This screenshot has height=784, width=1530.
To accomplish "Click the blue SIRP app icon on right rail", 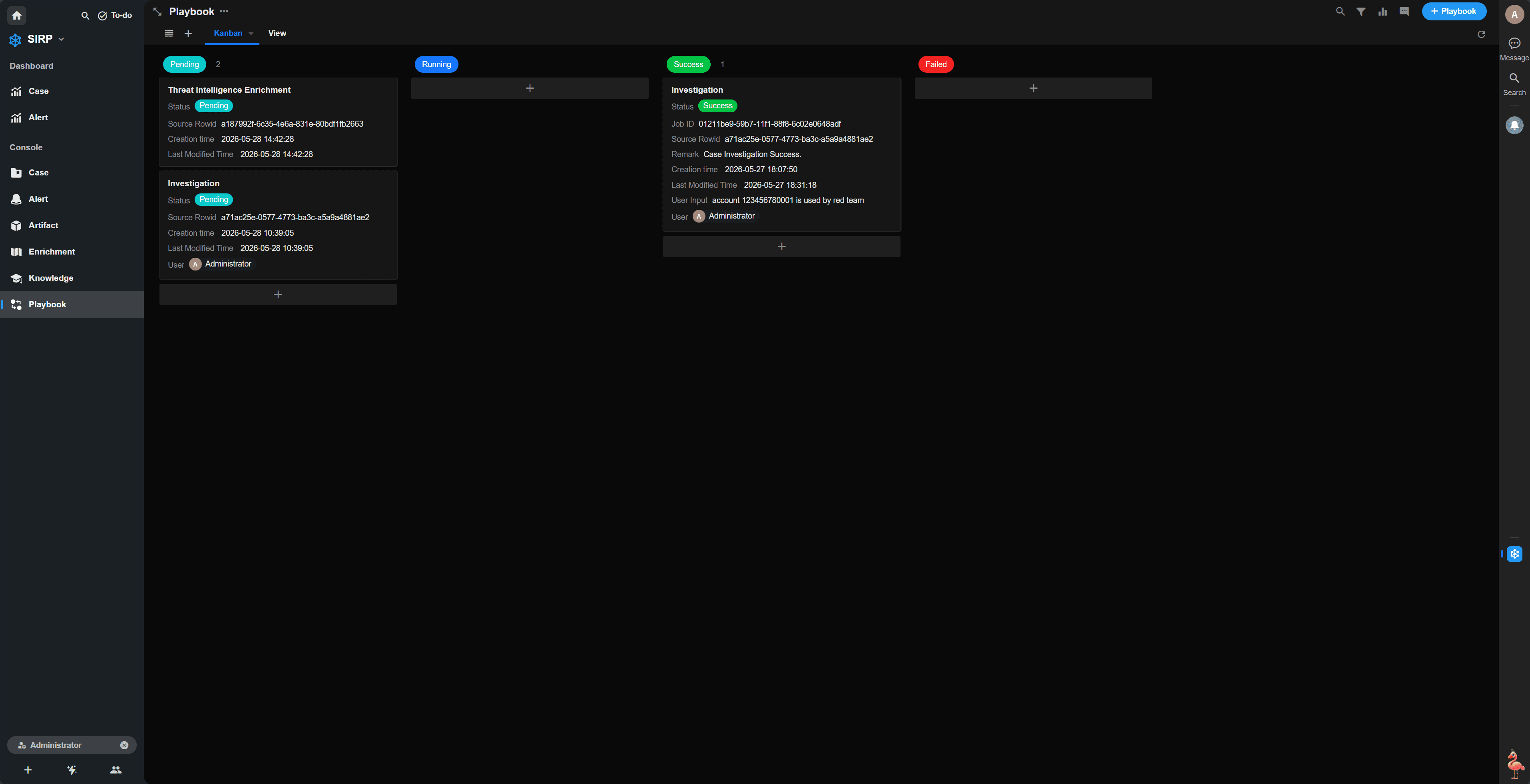I will point(1514,554).
